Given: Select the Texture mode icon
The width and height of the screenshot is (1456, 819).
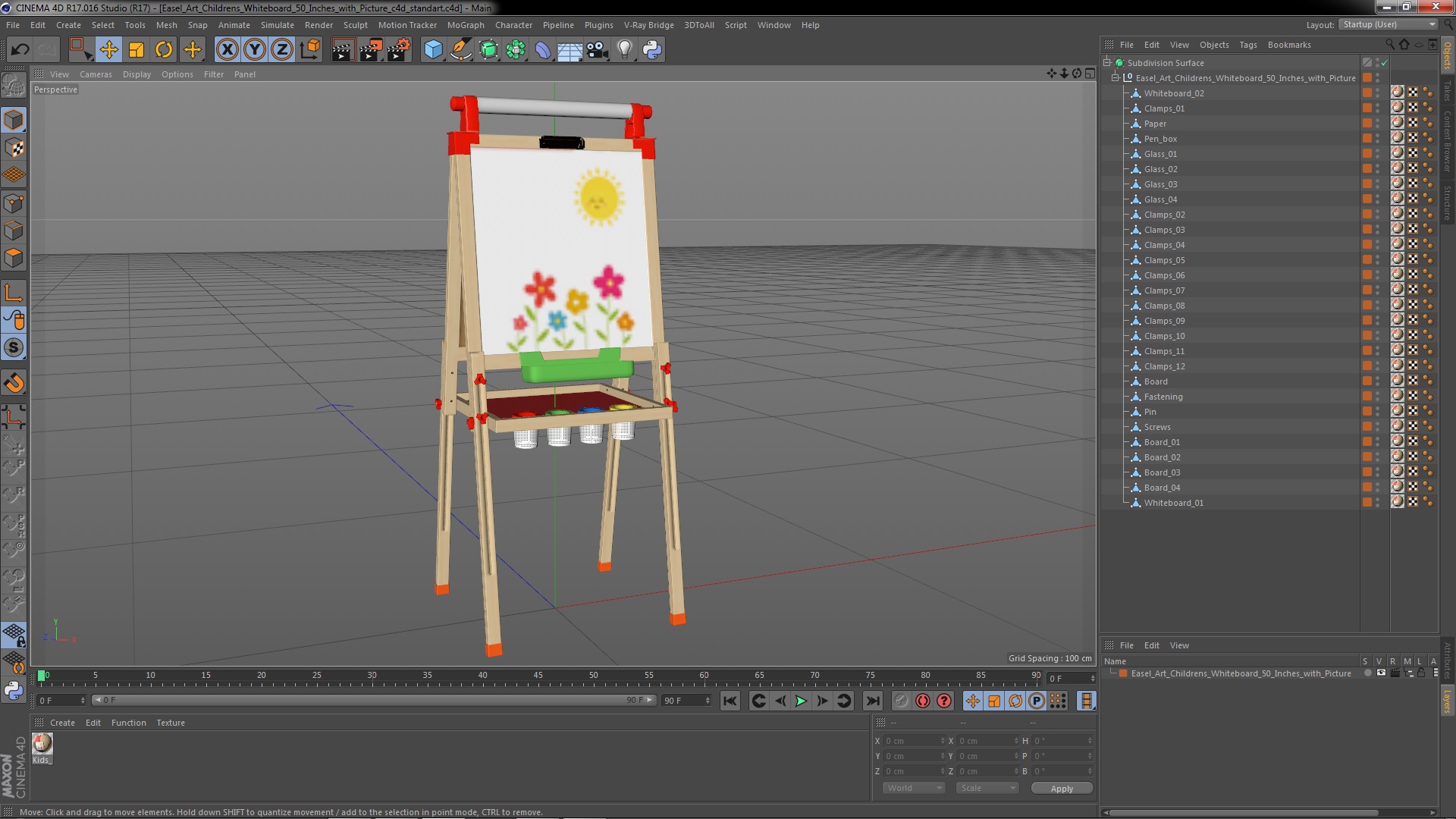Looking at the screenshot, I should coord(14,148).
